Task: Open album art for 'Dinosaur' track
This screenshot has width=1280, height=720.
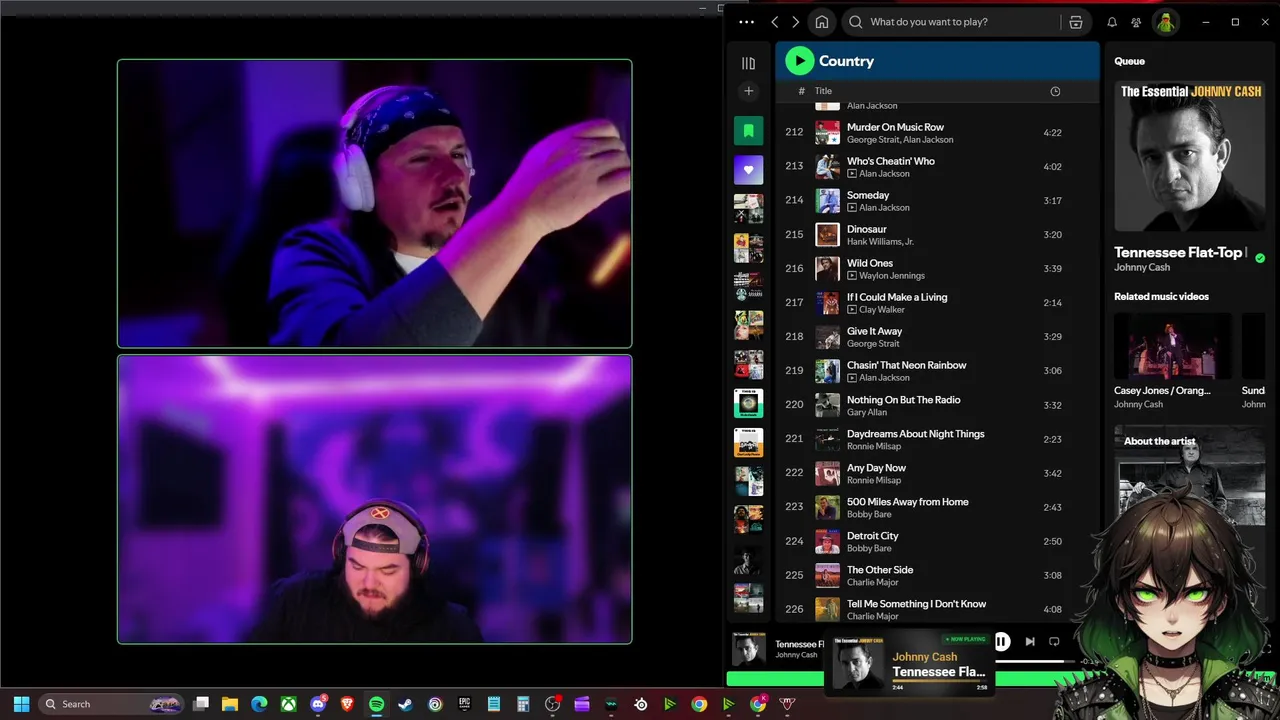Action: (x=827, y=235)
